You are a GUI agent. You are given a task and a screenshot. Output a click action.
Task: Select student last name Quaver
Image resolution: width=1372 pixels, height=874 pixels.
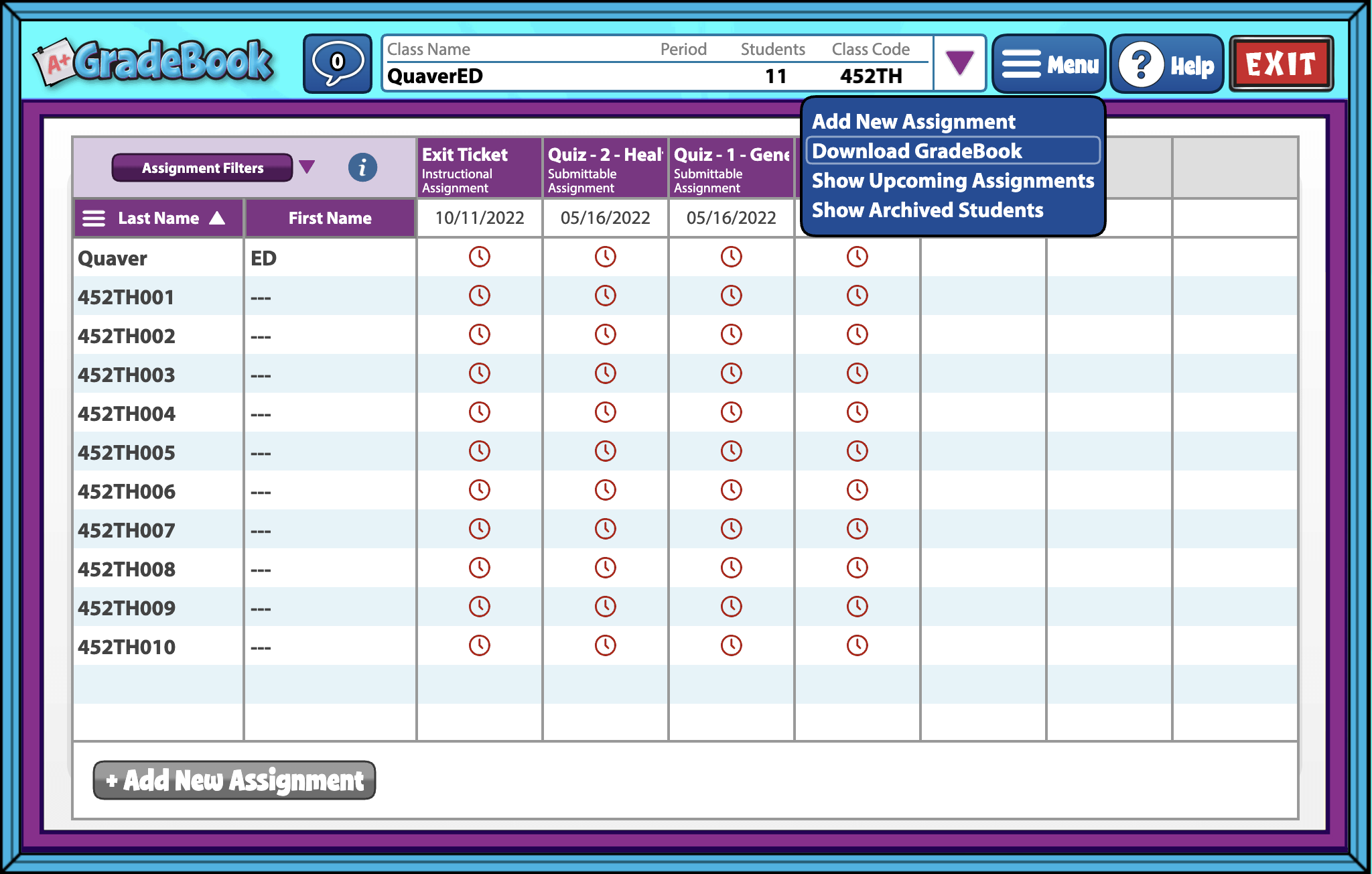click(113, 259)
